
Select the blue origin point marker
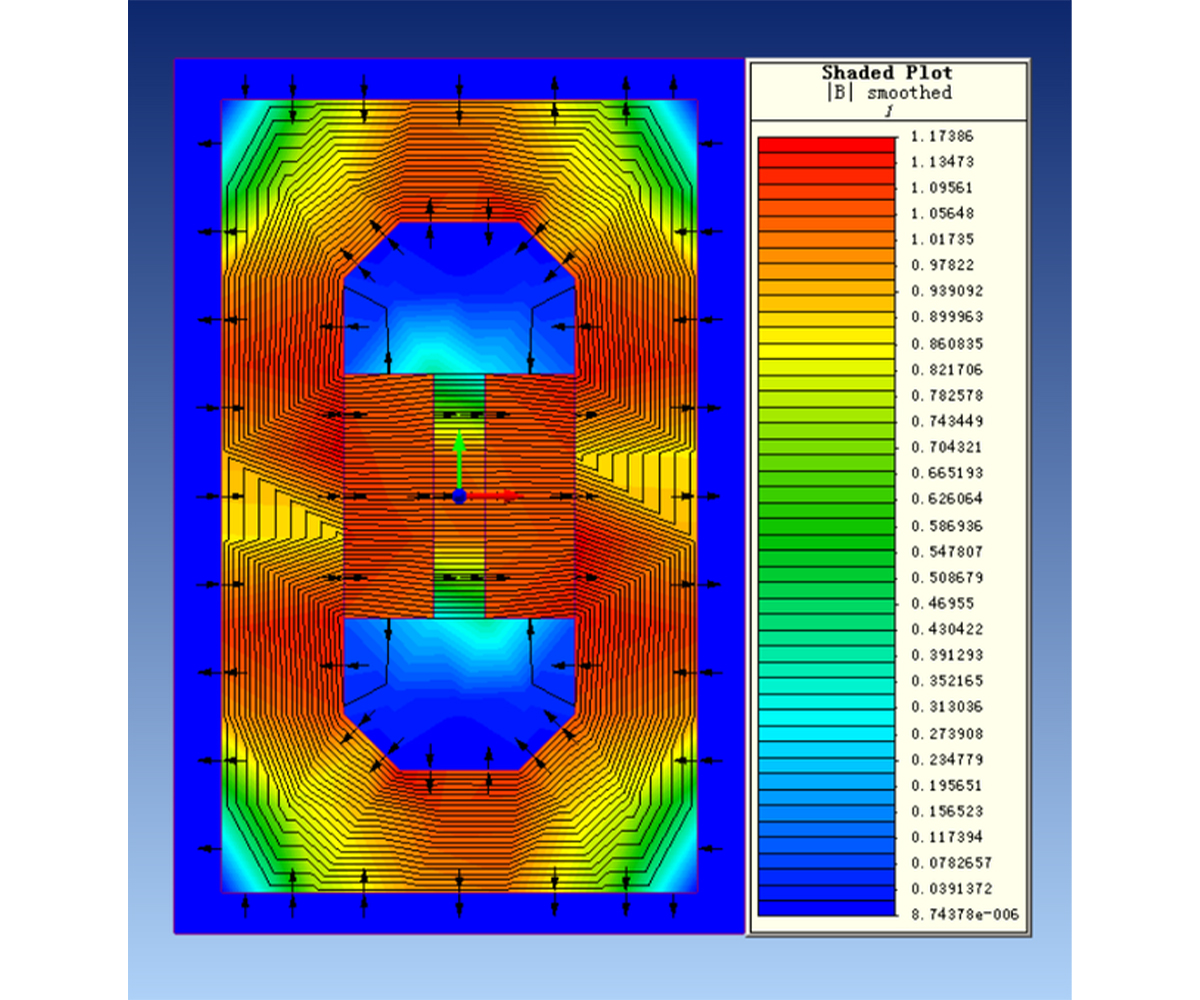coord(458,496)
